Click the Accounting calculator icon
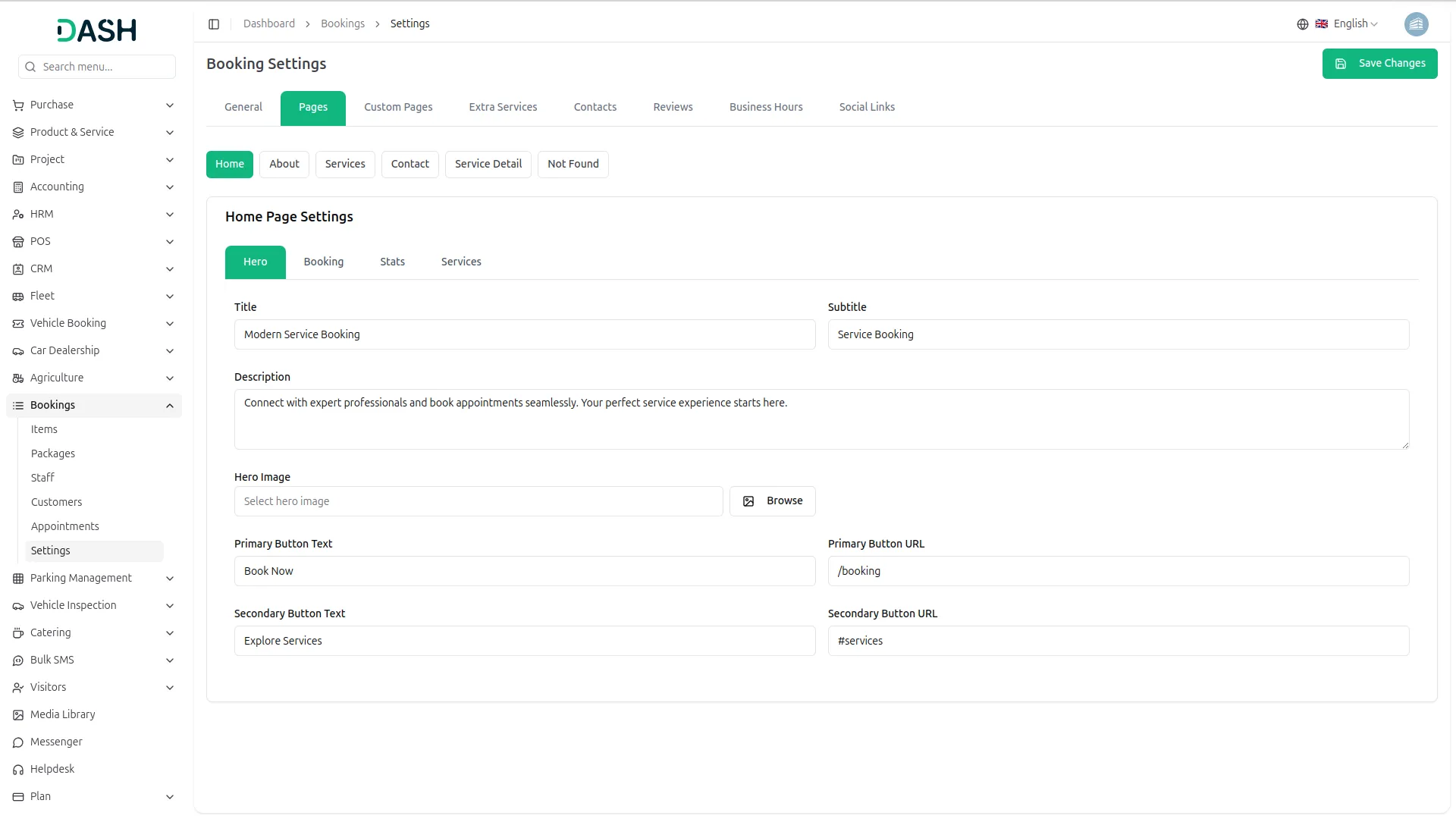Image resolution: width=1456 pixels, height=819 pixels. (x=18, y=187)
